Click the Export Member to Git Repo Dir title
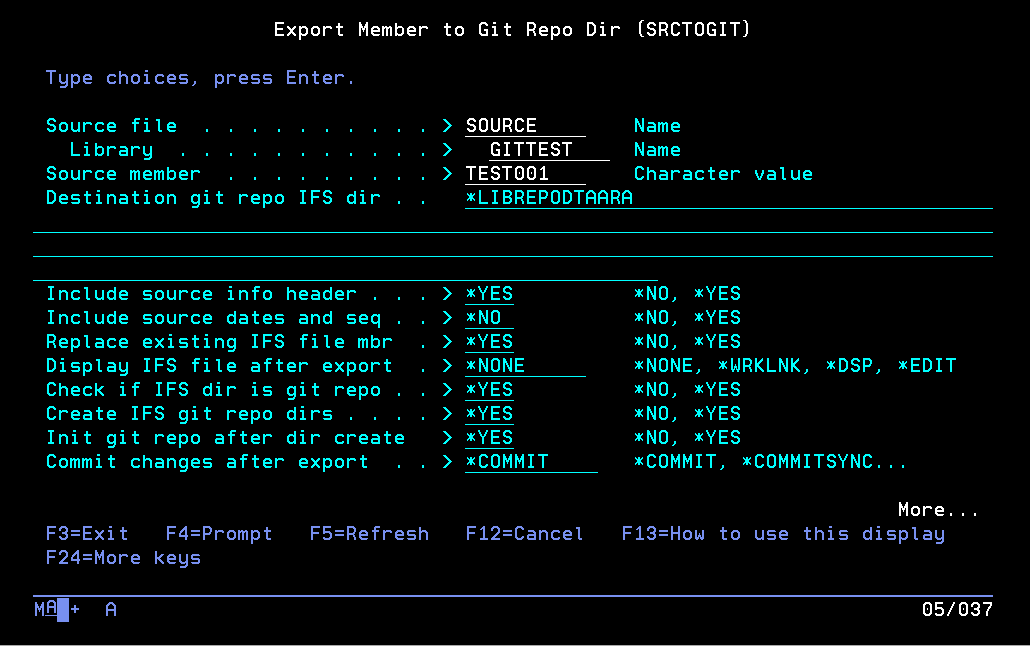Viewport: 1030px width, 647px height. pyautogui.click(x=512, y=30)
